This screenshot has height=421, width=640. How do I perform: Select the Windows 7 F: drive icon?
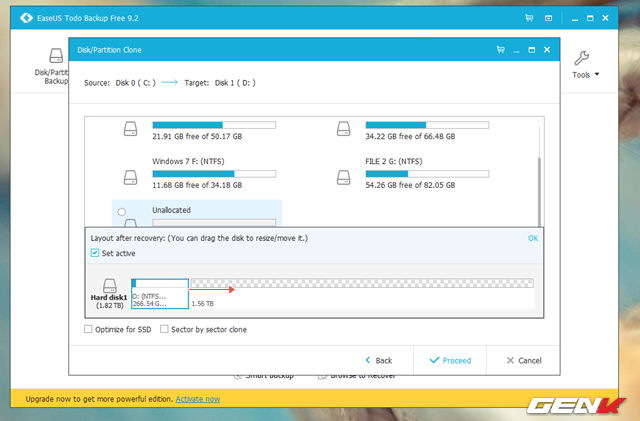pos(131,178)
